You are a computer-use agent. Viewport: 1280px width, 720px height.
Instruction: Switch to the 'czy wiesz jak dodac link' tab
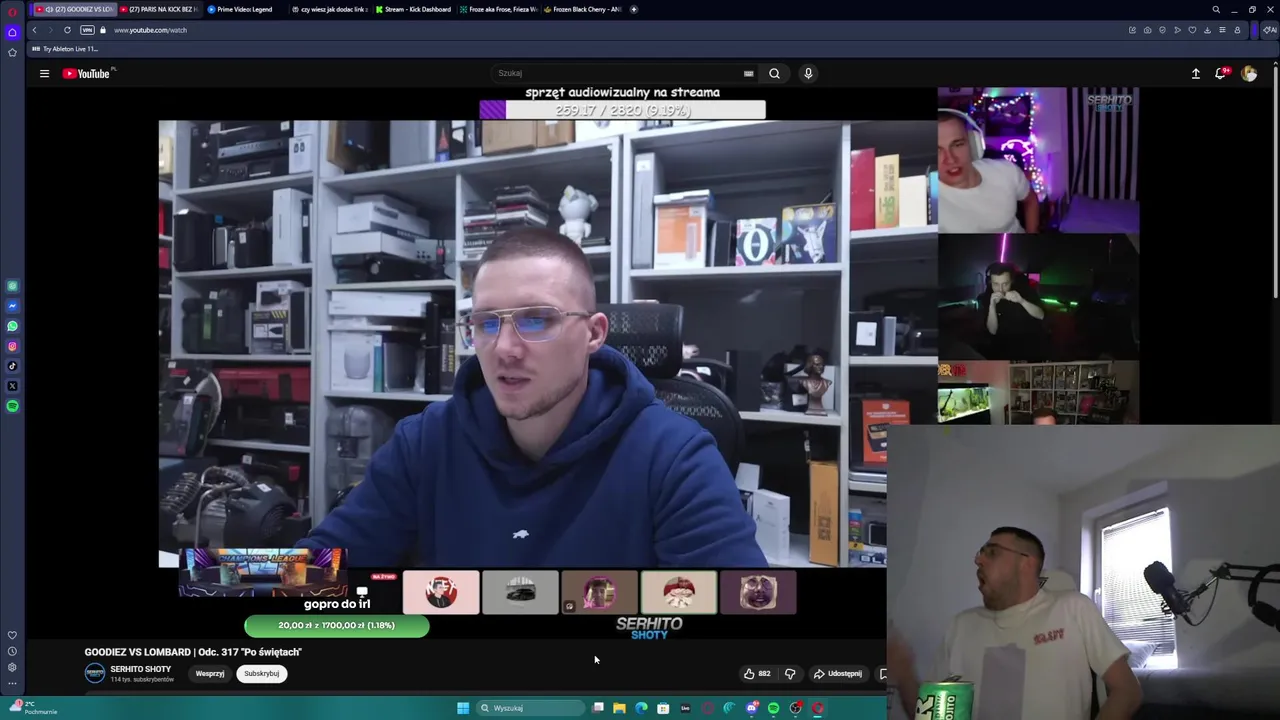[330, 9]
